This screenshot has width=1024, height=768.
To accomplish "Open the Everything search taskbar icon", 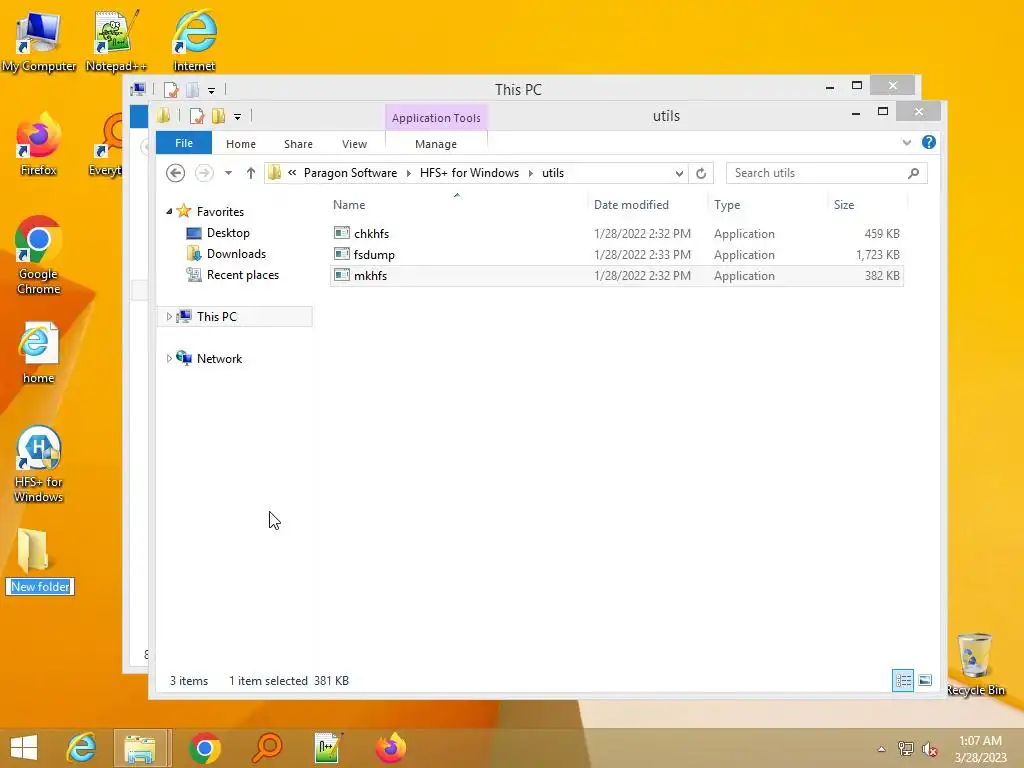I will (x=266, y=748).
